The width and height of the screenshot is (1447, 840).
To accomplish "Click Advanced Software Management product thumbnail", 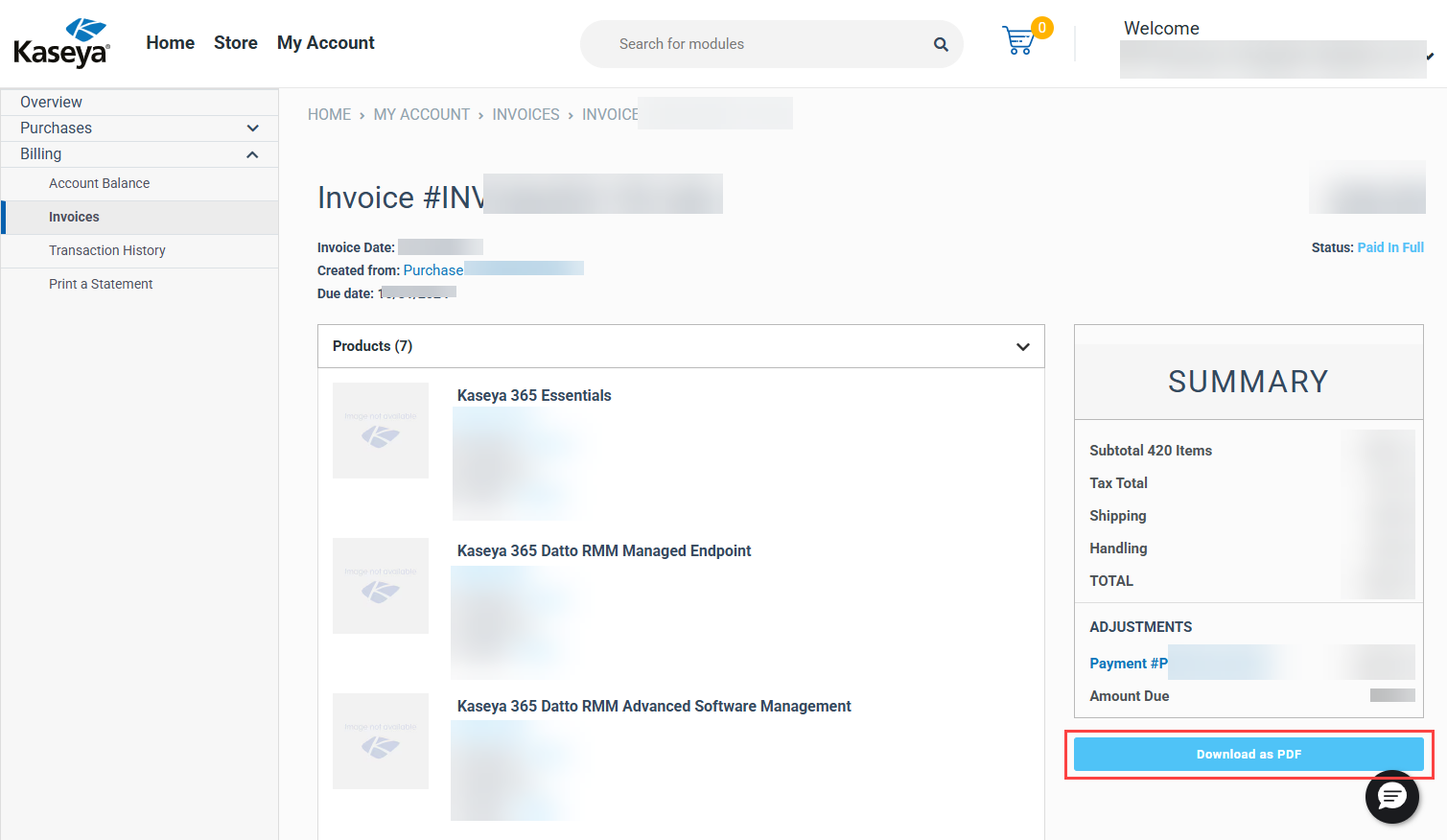I will coord(381,741).
